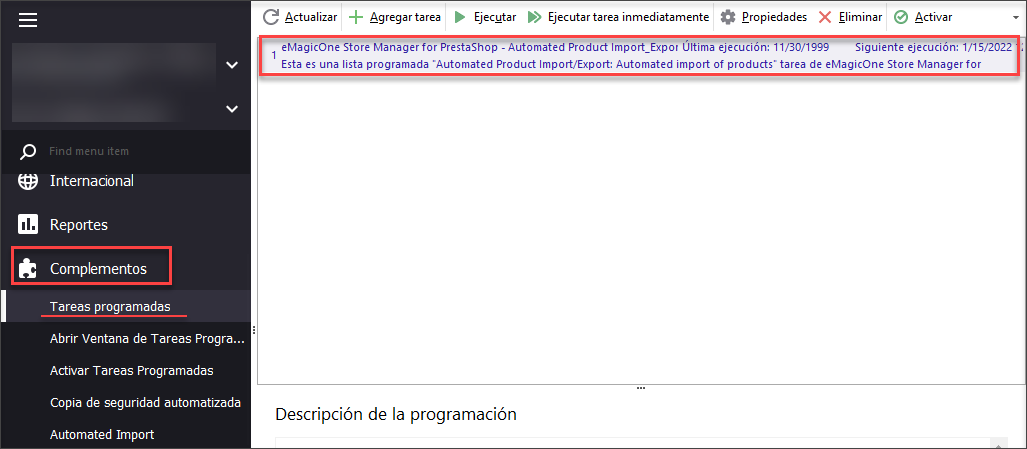1027x449 pixels.
Task: Click the Ejecutar play icon
Action: click(460, 17)
